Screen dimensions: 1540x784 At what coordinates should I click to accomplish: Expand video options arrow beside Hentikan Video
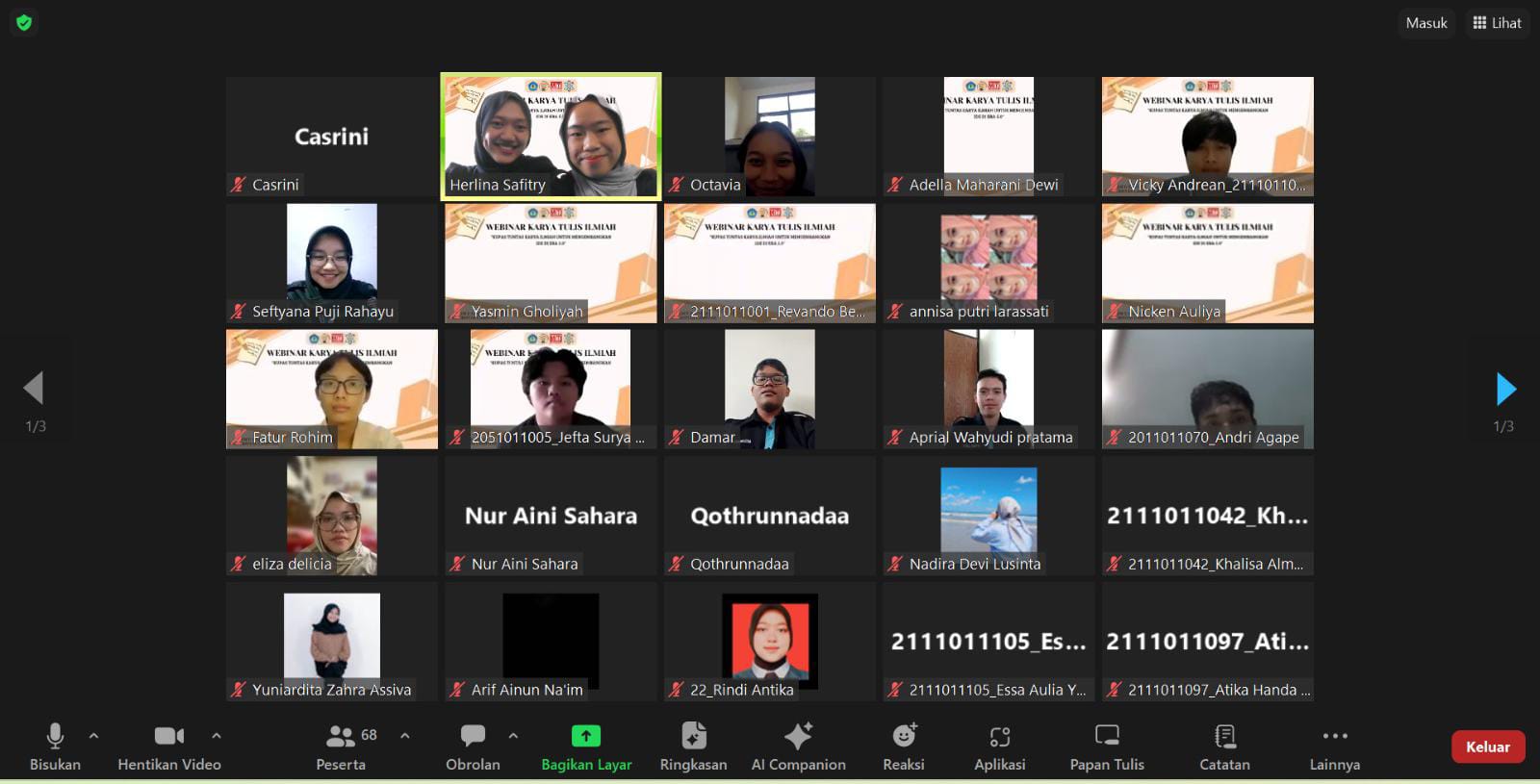click(x=217, y=736)
